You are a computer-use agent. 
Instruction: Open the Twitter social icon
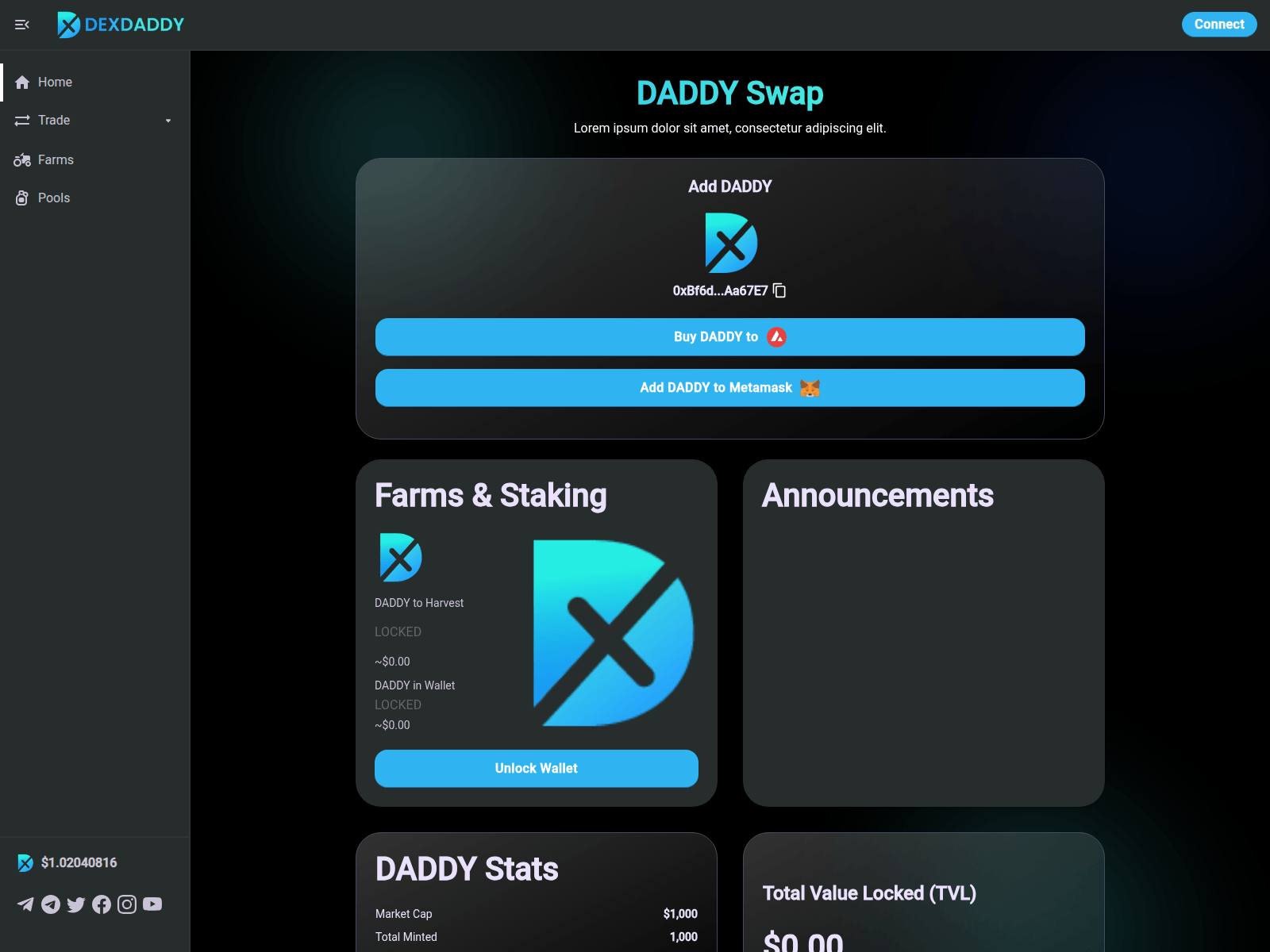pyautogui.click(x=76, y=904)
